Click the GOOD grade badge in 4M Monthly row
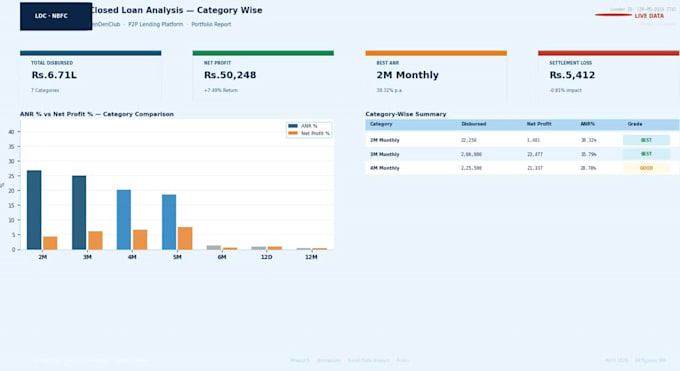The height and width of the screenshot is (371, 680). pos(646,168)
